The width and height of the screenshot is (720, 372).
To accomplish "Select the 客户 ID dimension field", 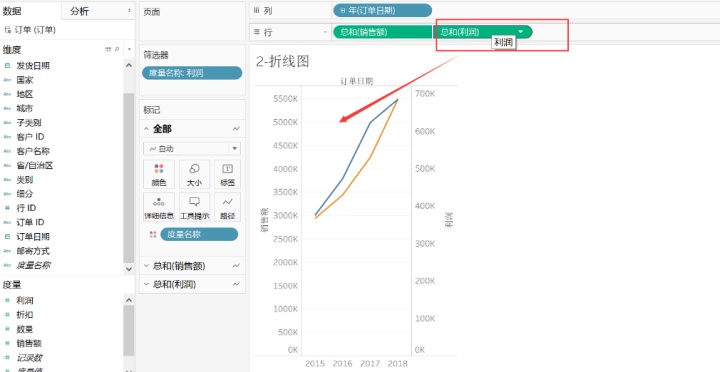I will 30,137.
